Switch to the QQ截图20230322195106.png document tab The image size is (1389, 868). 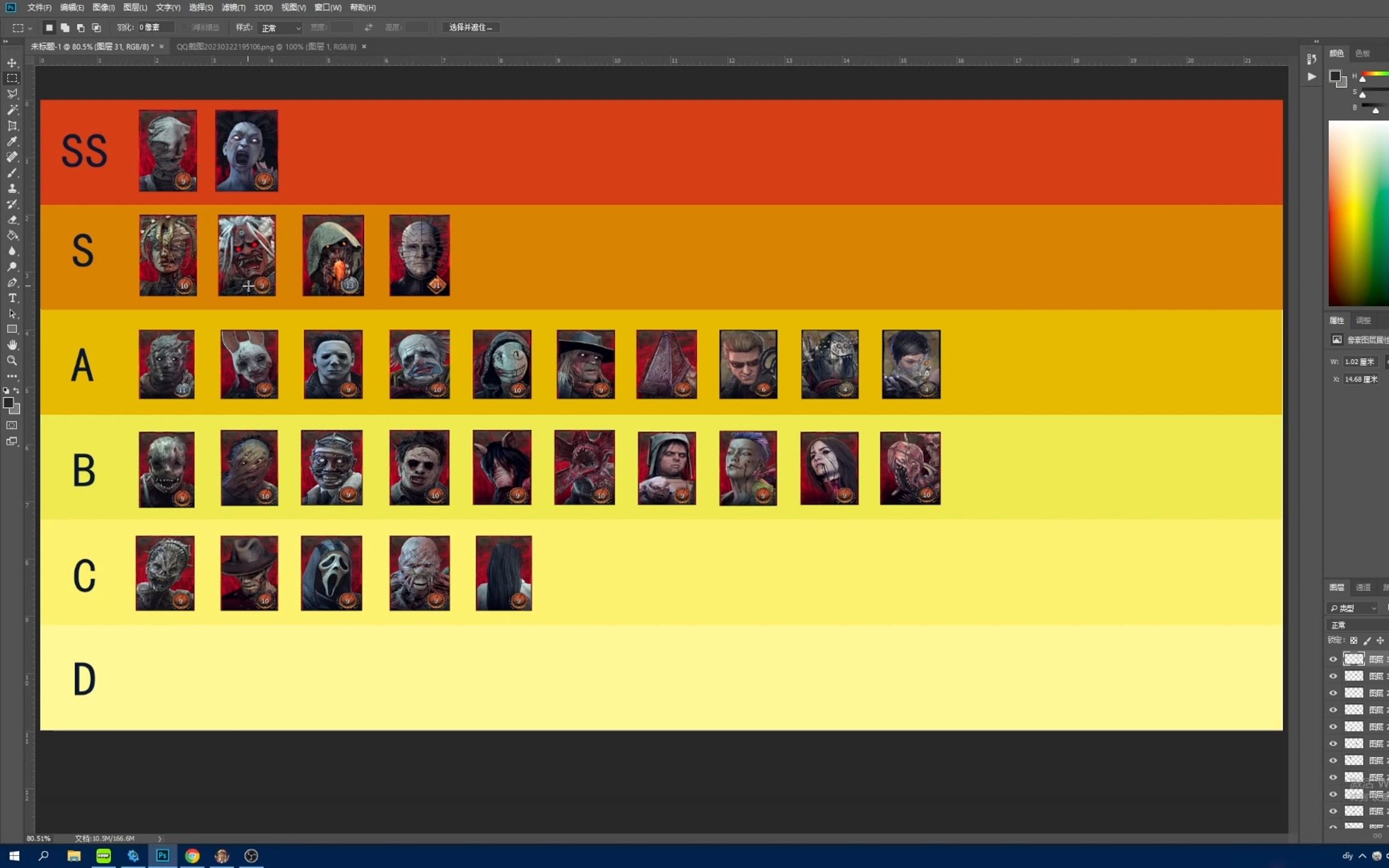[x=266, y=46]
